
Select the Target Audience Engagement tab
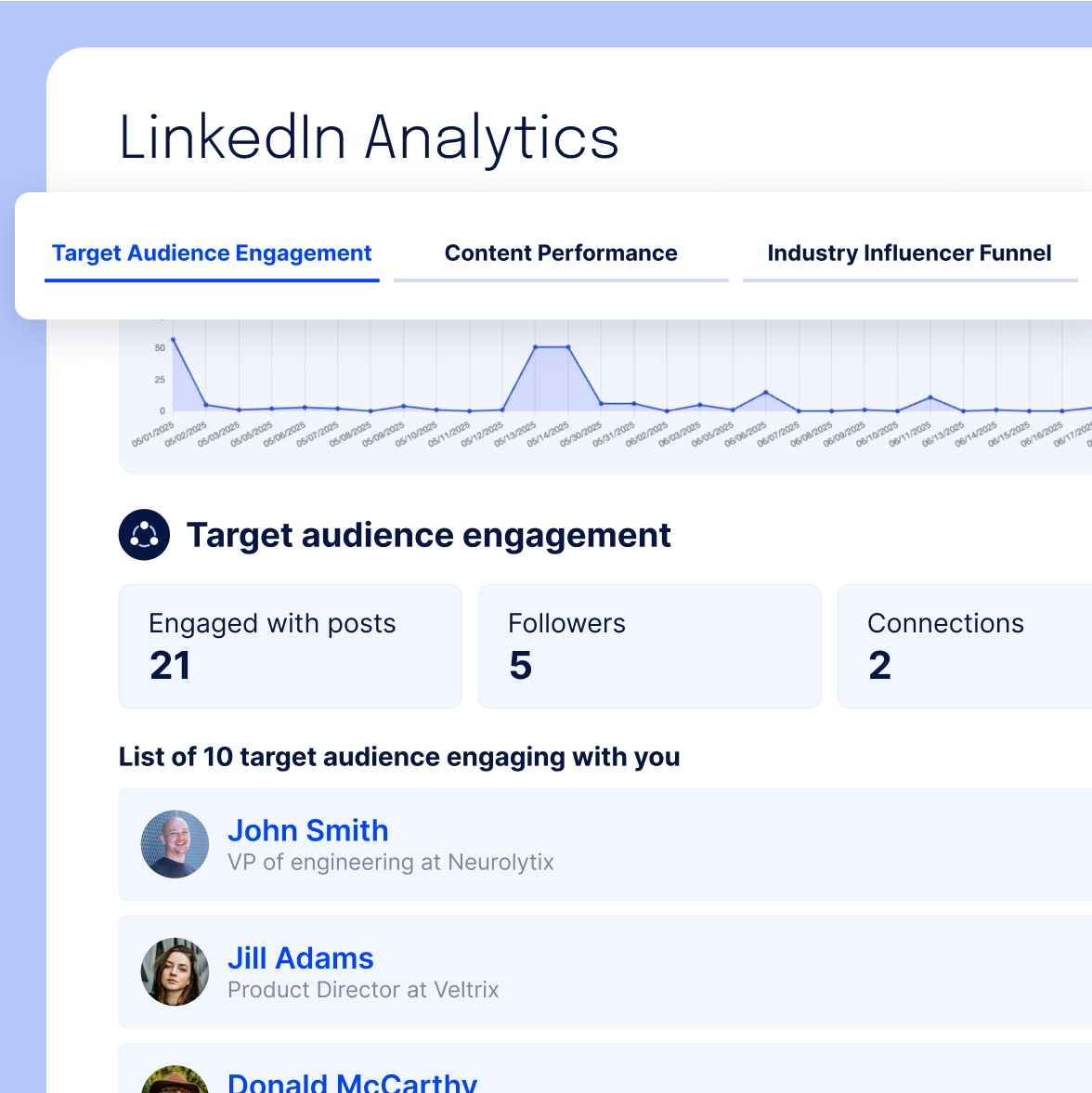click(212, 253)
